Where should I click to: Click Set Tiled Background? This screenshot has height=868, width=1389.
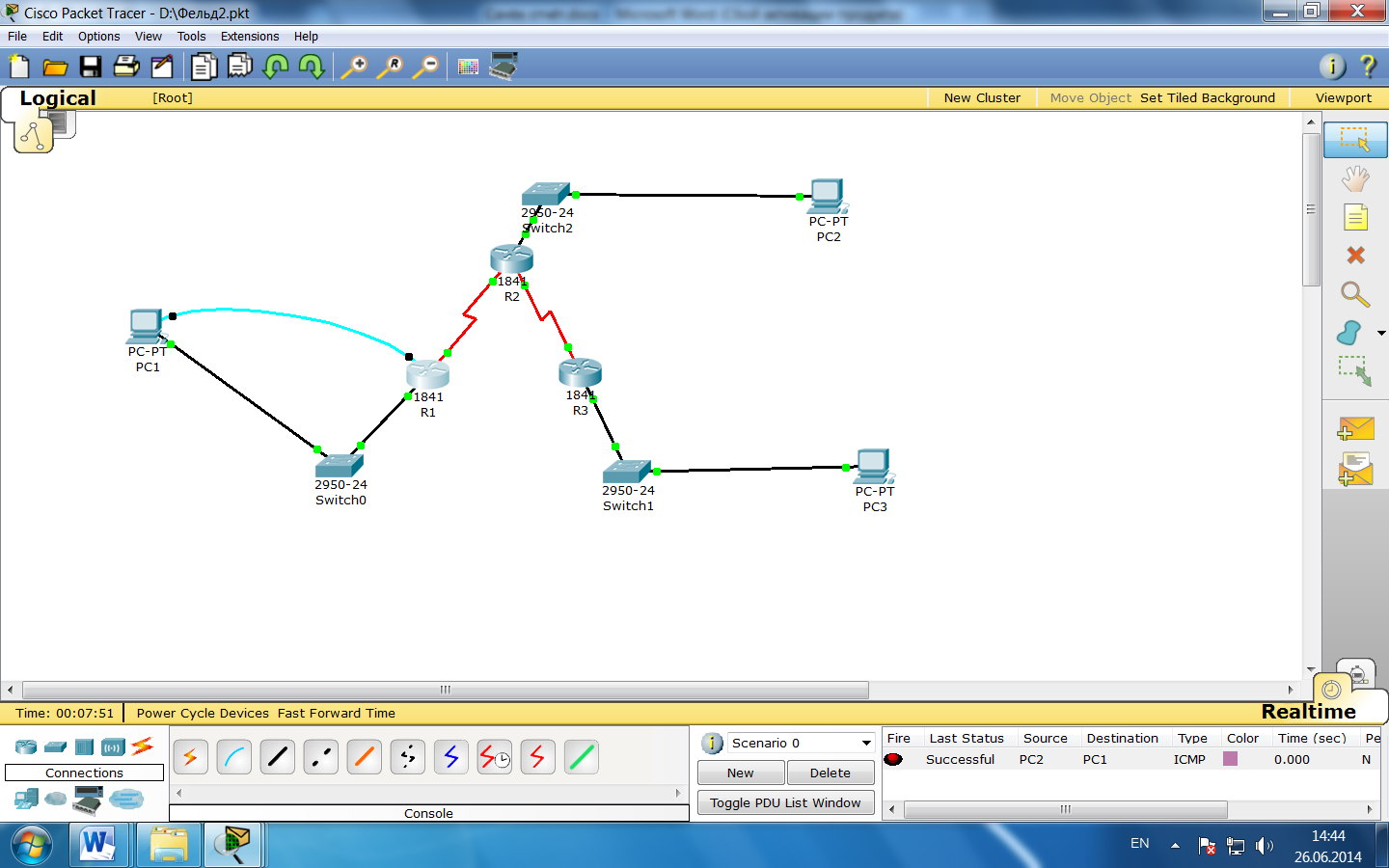pos(1208,98)
